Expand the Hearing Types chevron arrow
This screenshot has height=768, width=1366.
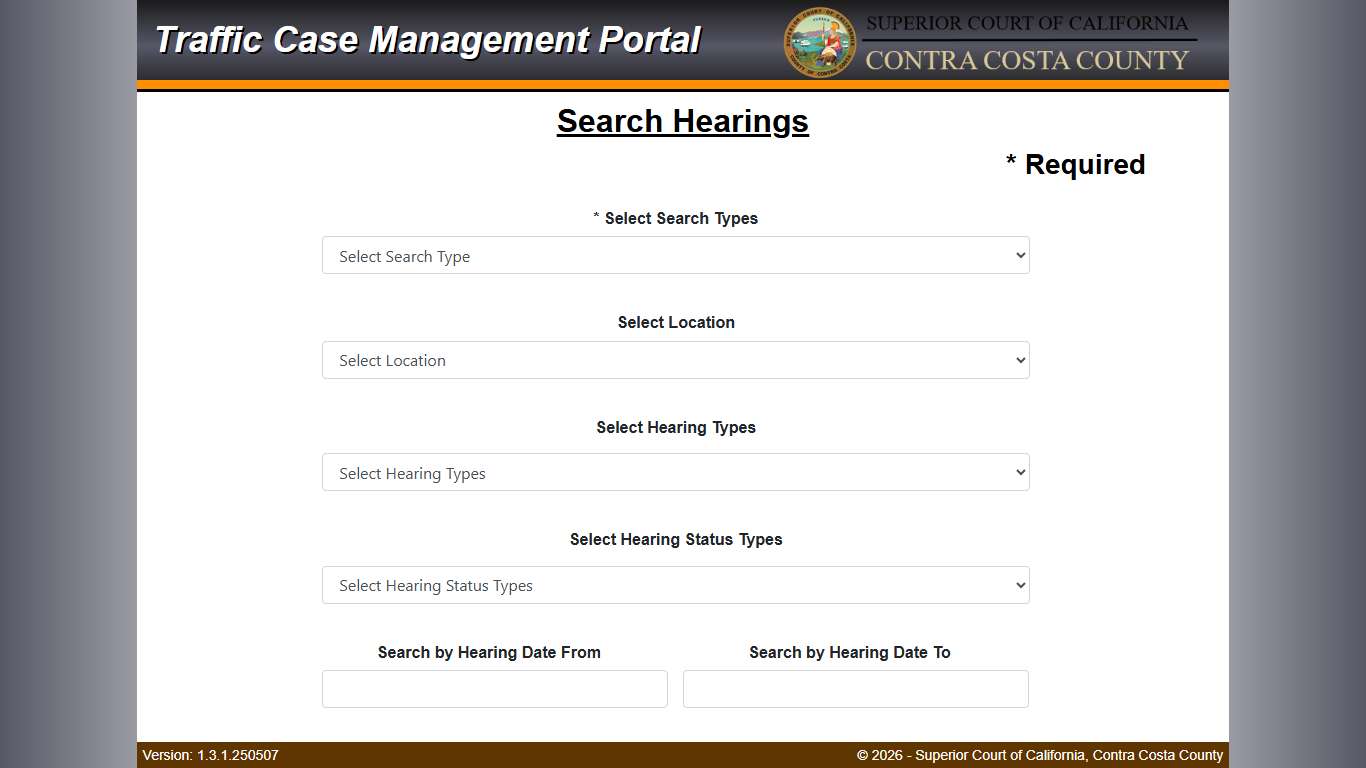[x=1018, y=472]
